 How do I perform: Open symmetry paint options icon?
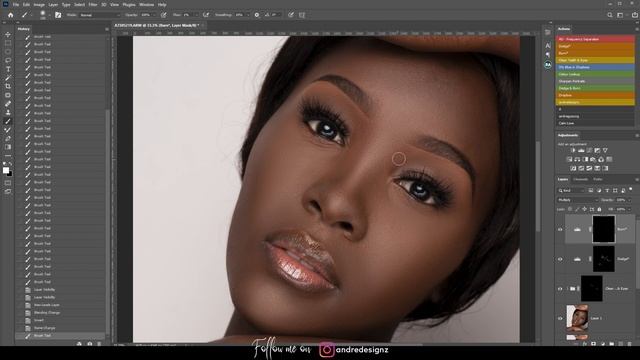click(302, 15)
